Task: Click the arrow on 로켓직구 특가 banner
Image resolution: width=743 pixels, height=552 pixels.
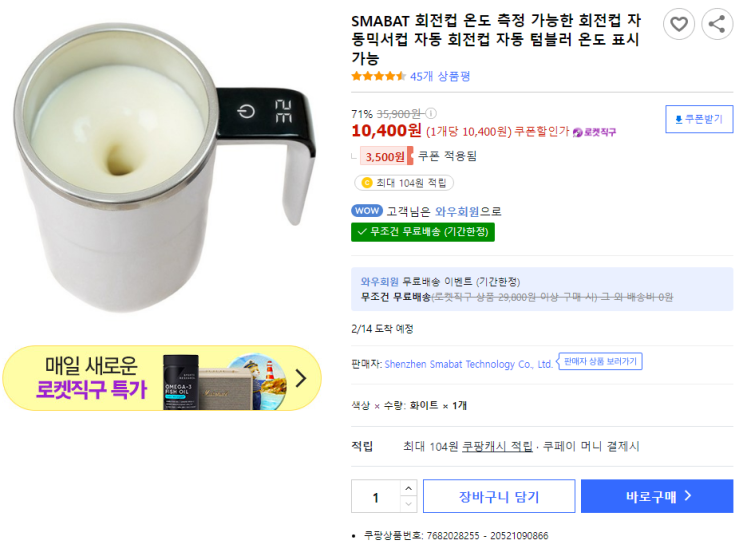Action: (301, 378)
